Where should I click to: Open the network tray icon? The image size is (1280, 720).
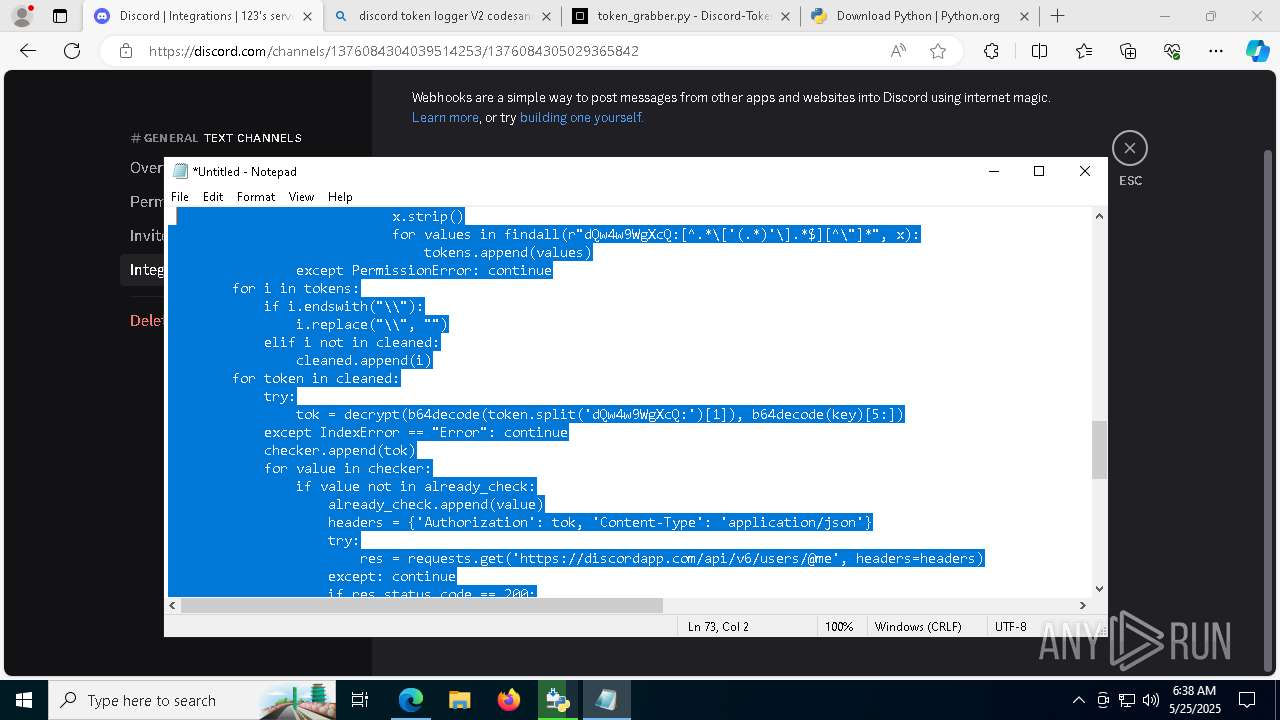tap(1127, 700)
